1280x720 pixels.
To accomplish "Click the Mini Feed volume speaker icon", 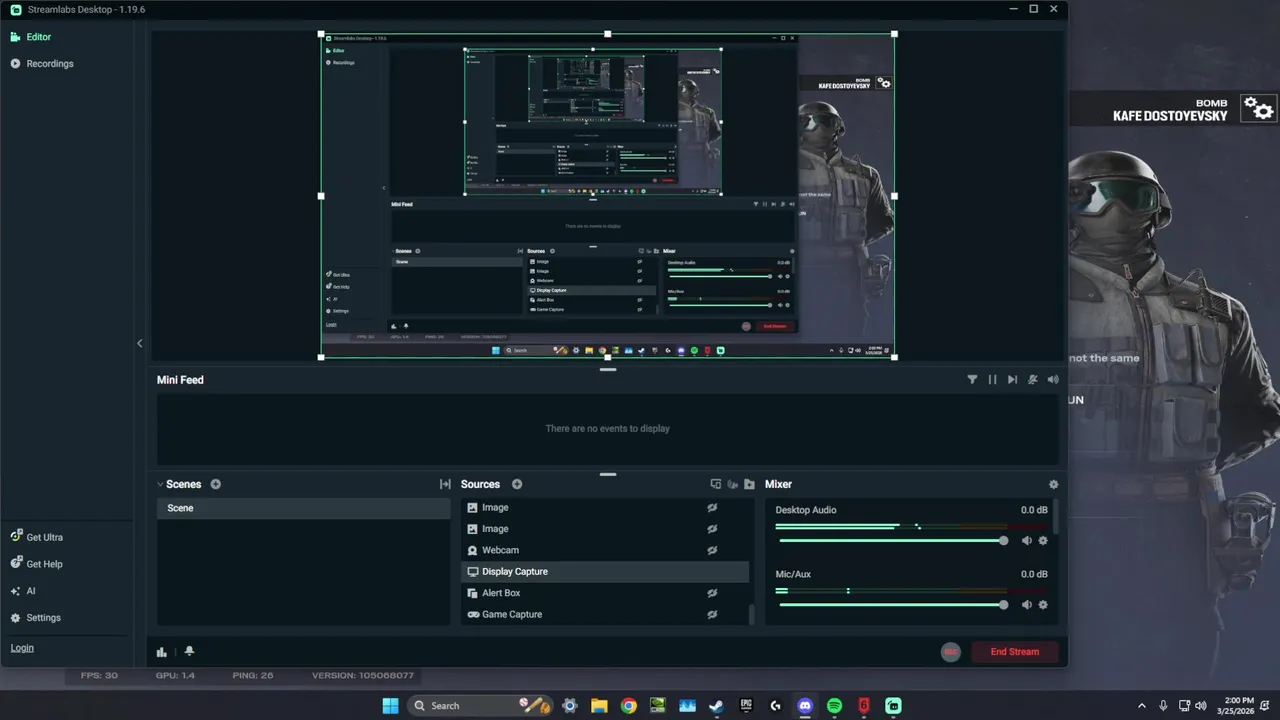I will [x=1052, y=380].
